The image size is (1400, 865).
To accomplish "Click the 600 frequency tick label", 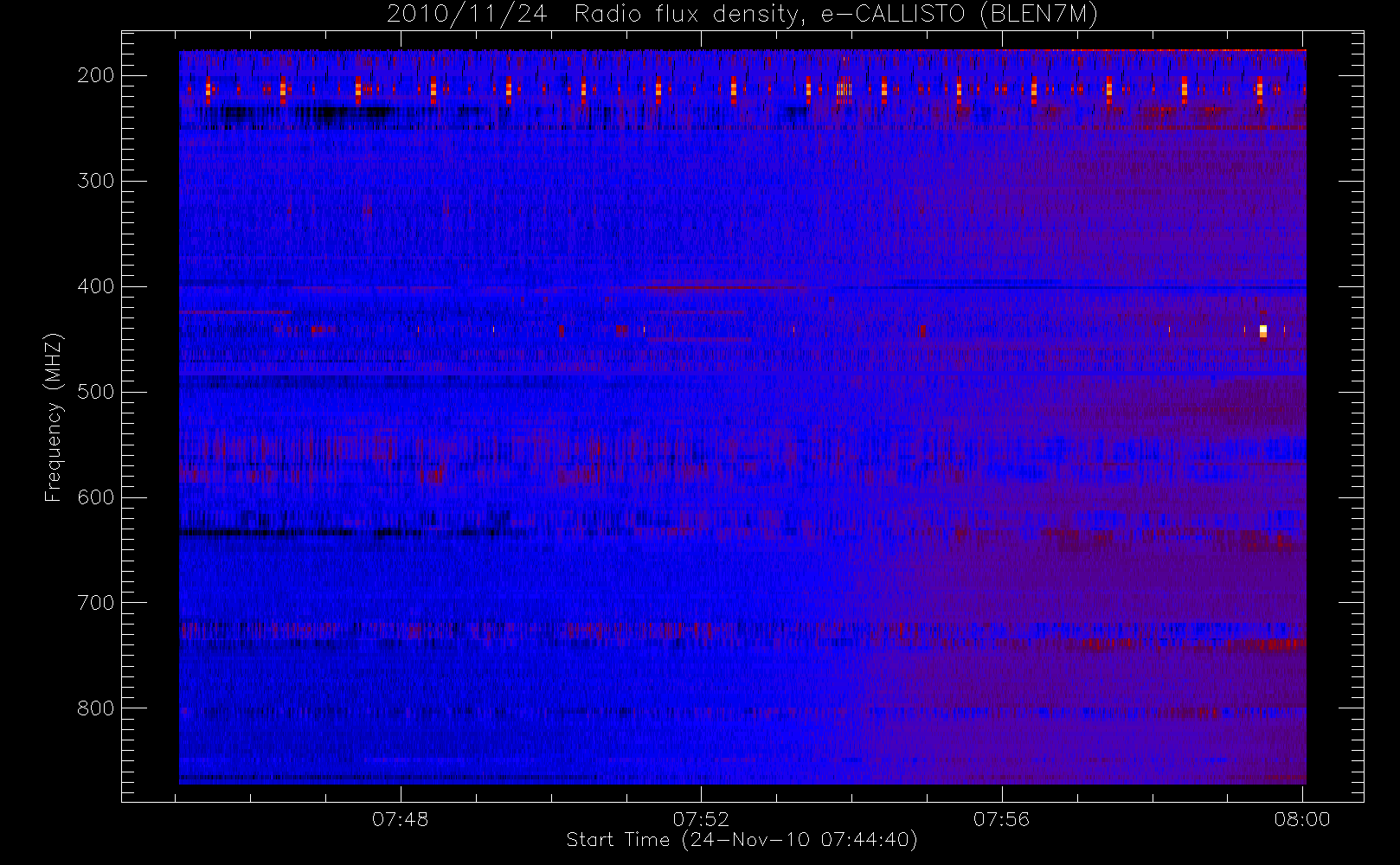I will tap(96, 497).
